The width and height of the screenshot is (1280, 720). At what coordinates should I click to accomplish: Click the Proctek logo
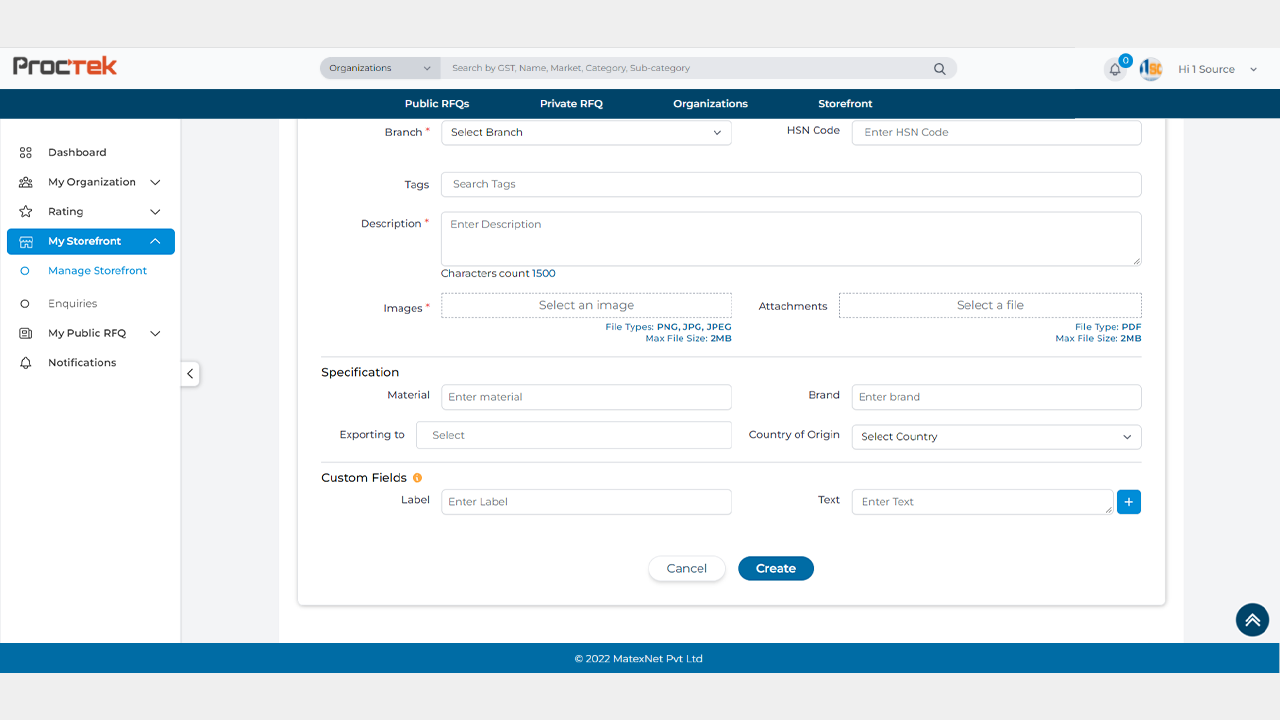pyautogui.click(x=65, y=67)
